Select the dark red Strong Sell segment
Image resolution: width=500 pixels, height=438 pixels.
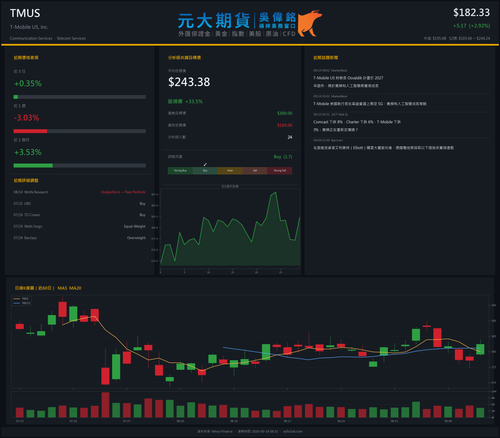(280, 171)
